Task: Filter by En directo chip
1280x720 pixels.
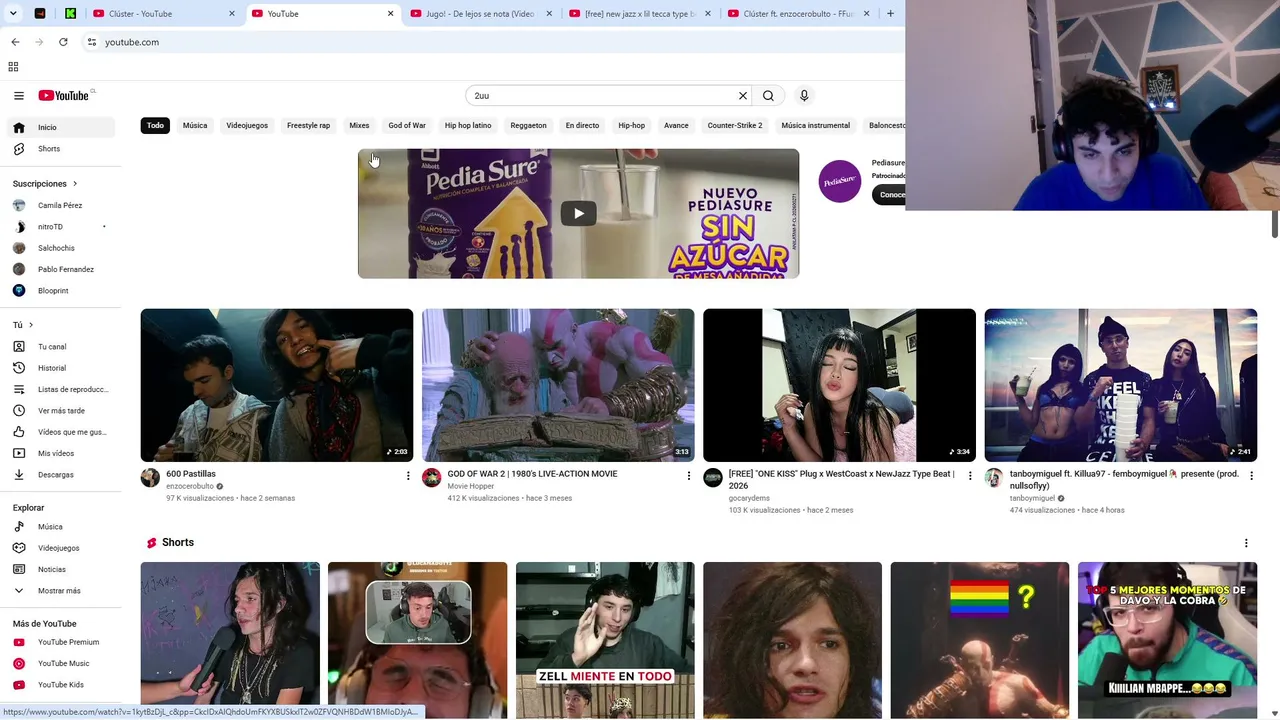Action: (582, 126)
